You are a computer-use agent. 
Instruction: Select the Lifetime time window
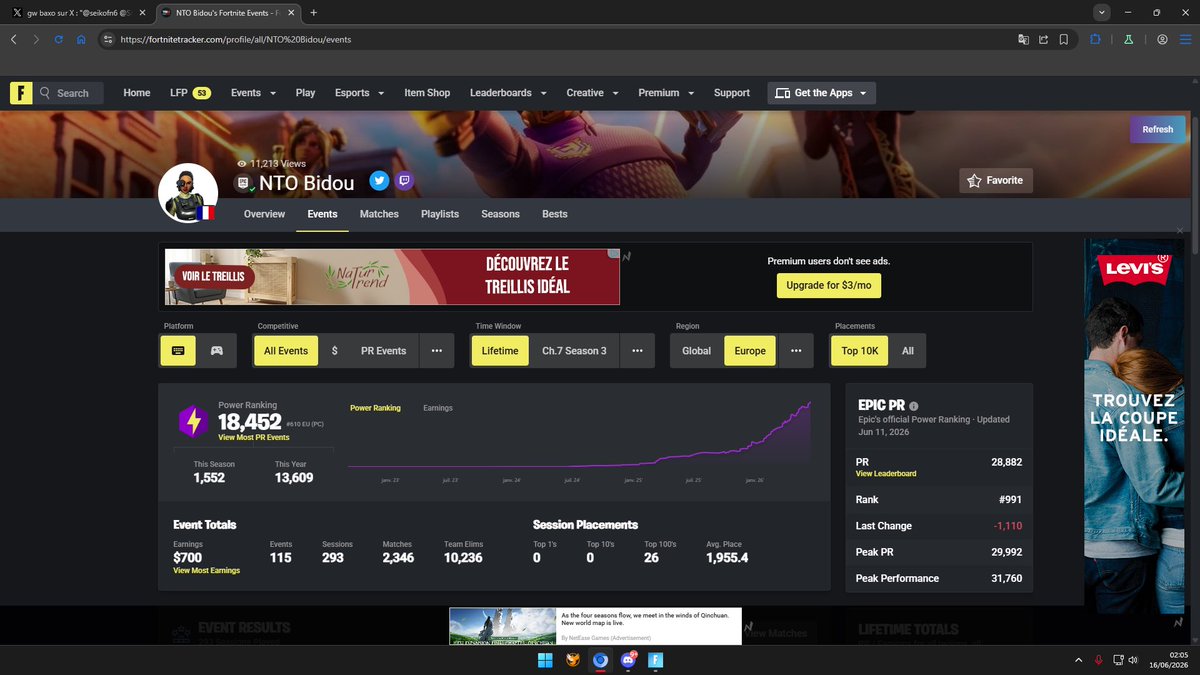(500, 351)
